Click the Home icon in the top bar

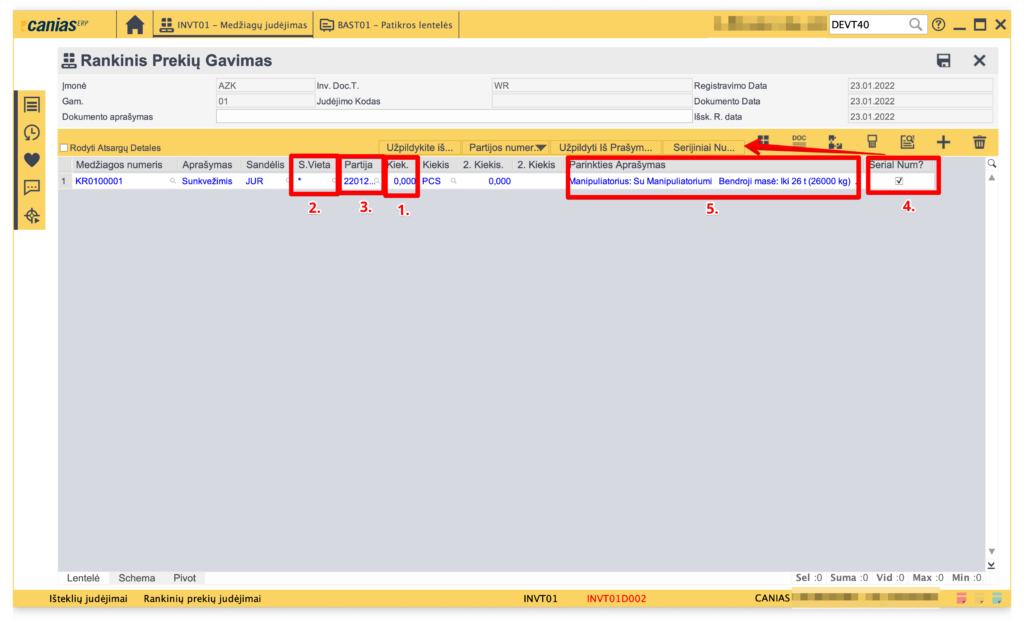point(135,25)
